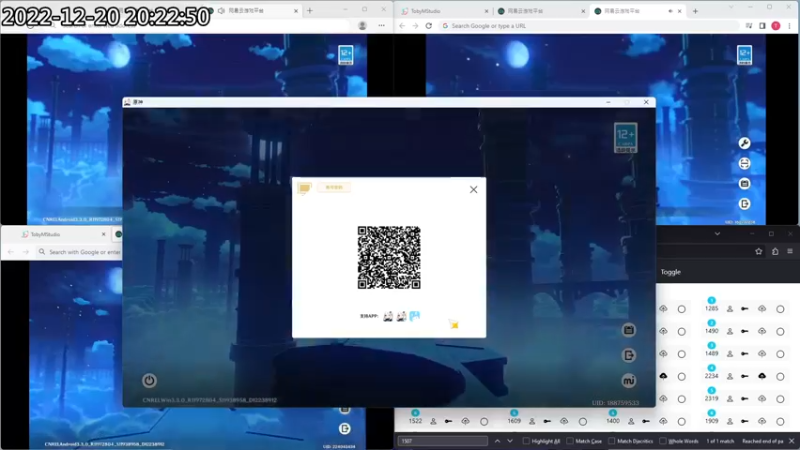
Task: Select the radio button for row 1609
Action: [583, 421]
